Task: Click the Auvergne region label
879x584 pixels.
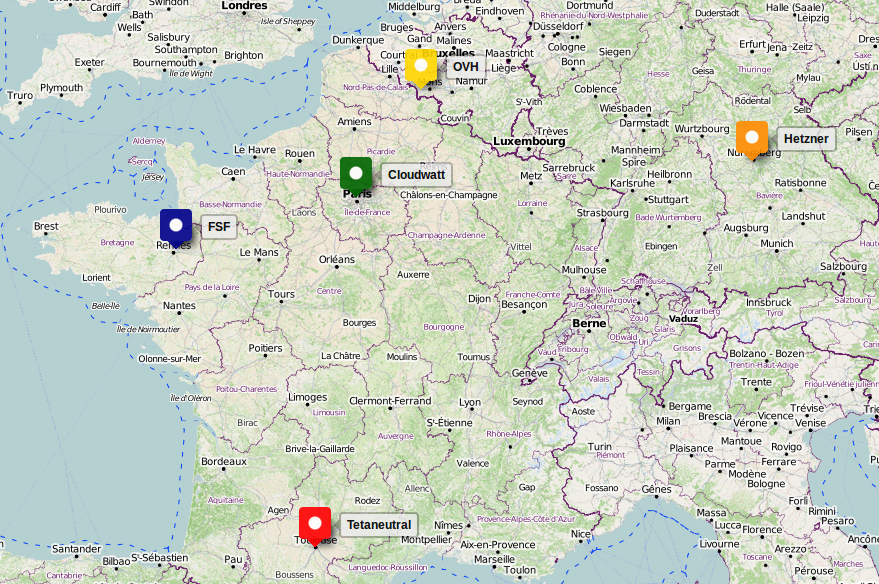Action: click(x=396, y=435)
